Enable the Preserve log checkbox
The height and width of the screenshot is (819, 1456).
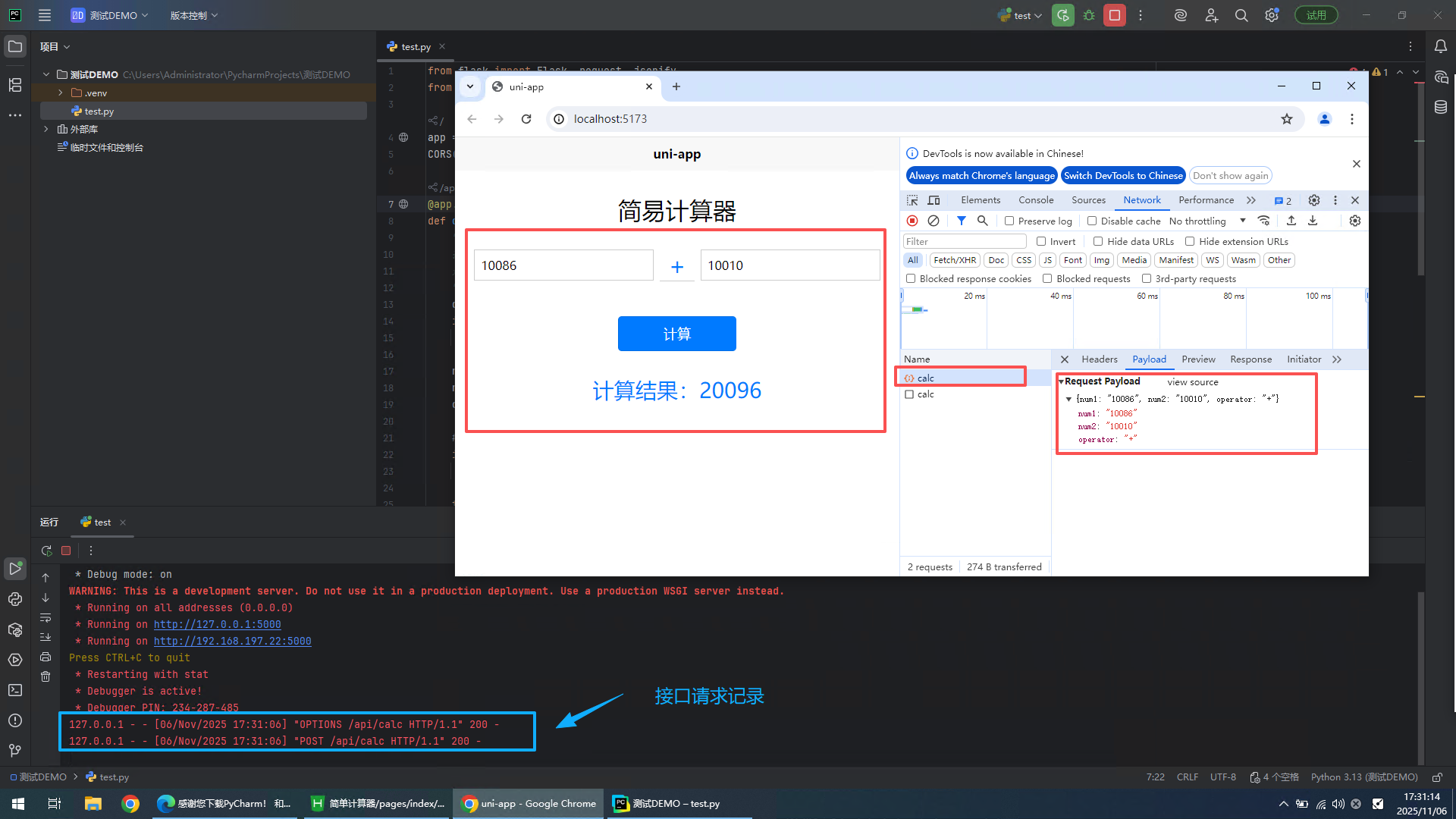(x=1009, y=221)
